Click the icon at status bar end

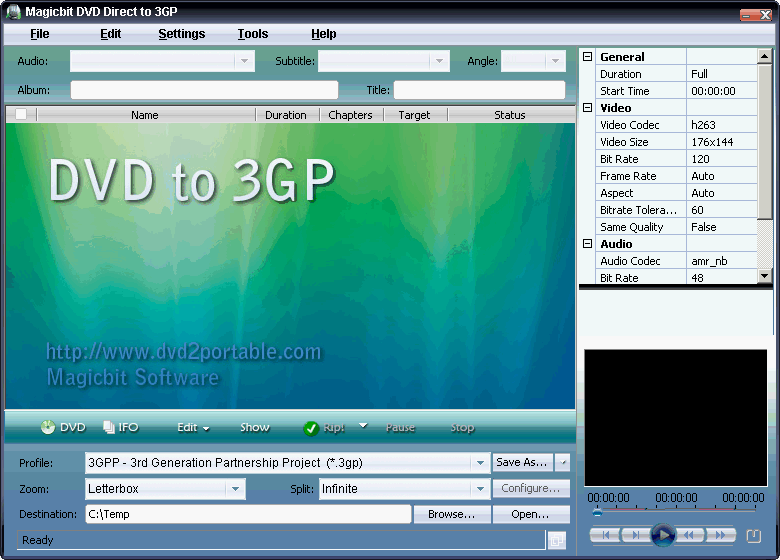(x=557, y=540)
